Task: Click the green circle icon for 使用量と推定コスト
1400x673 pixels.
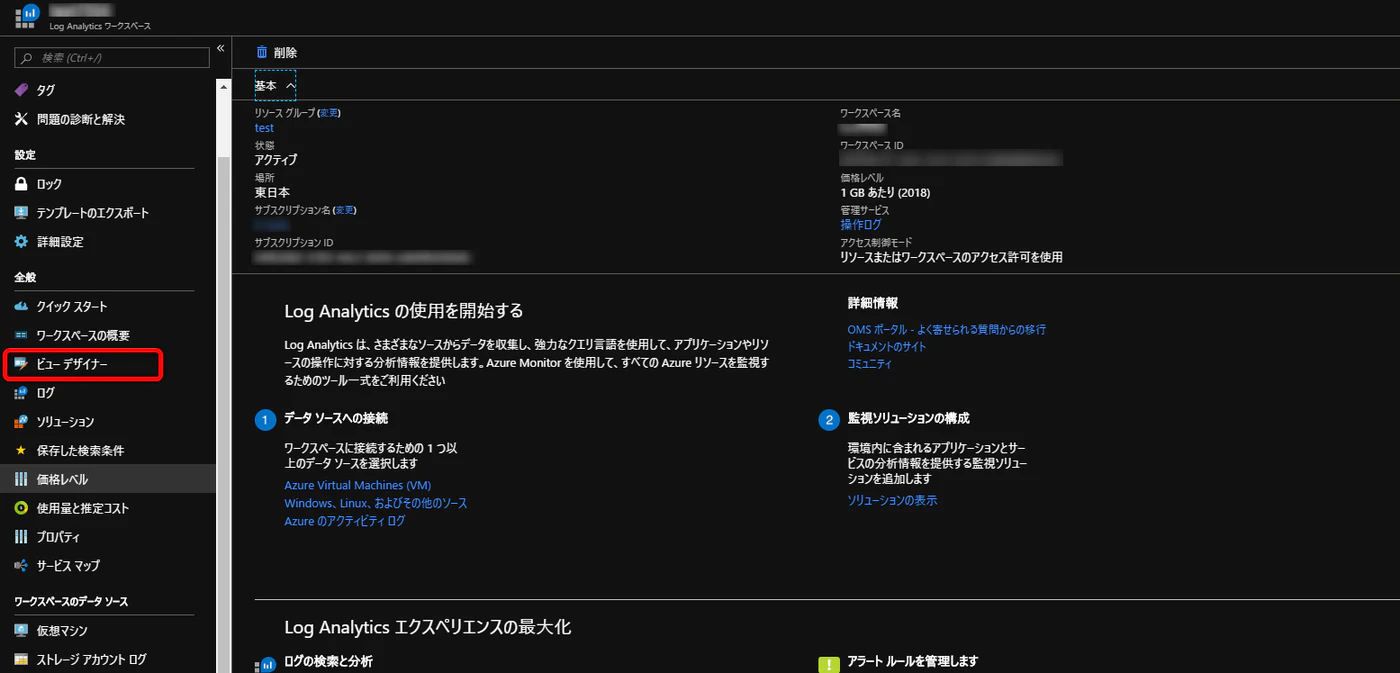Action: (x=21, y=508)
